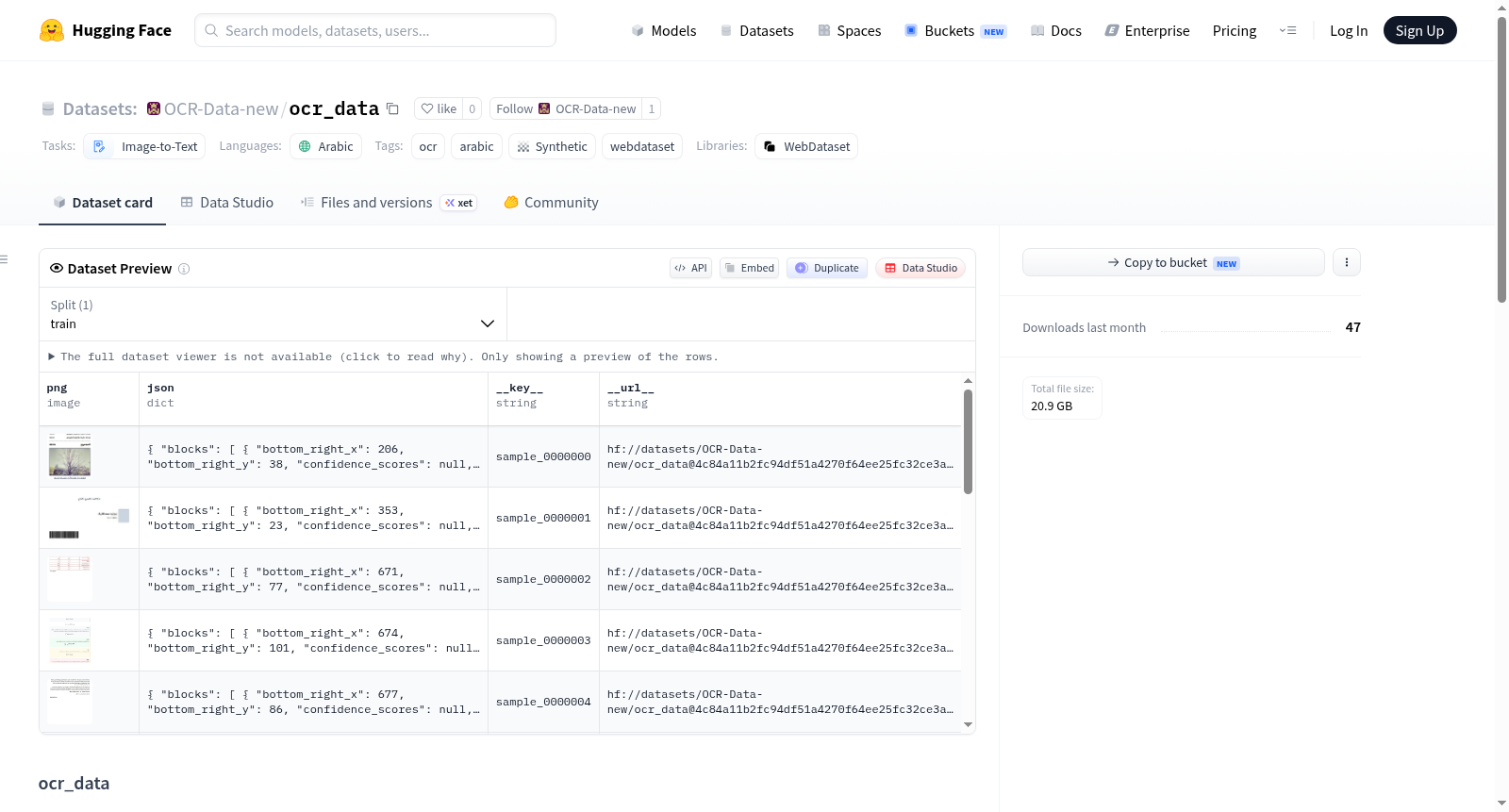Click the Dataset Preview info icon
This screenshot has height=812, width=1509.
(x=184, y=269)
